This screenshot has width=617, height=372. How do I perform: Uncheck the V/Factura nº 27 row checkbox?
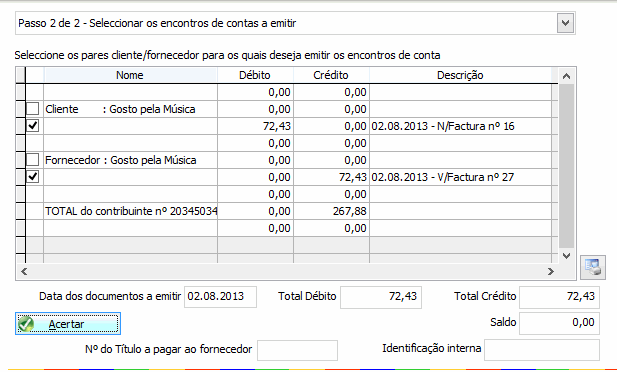click(33, 177)
